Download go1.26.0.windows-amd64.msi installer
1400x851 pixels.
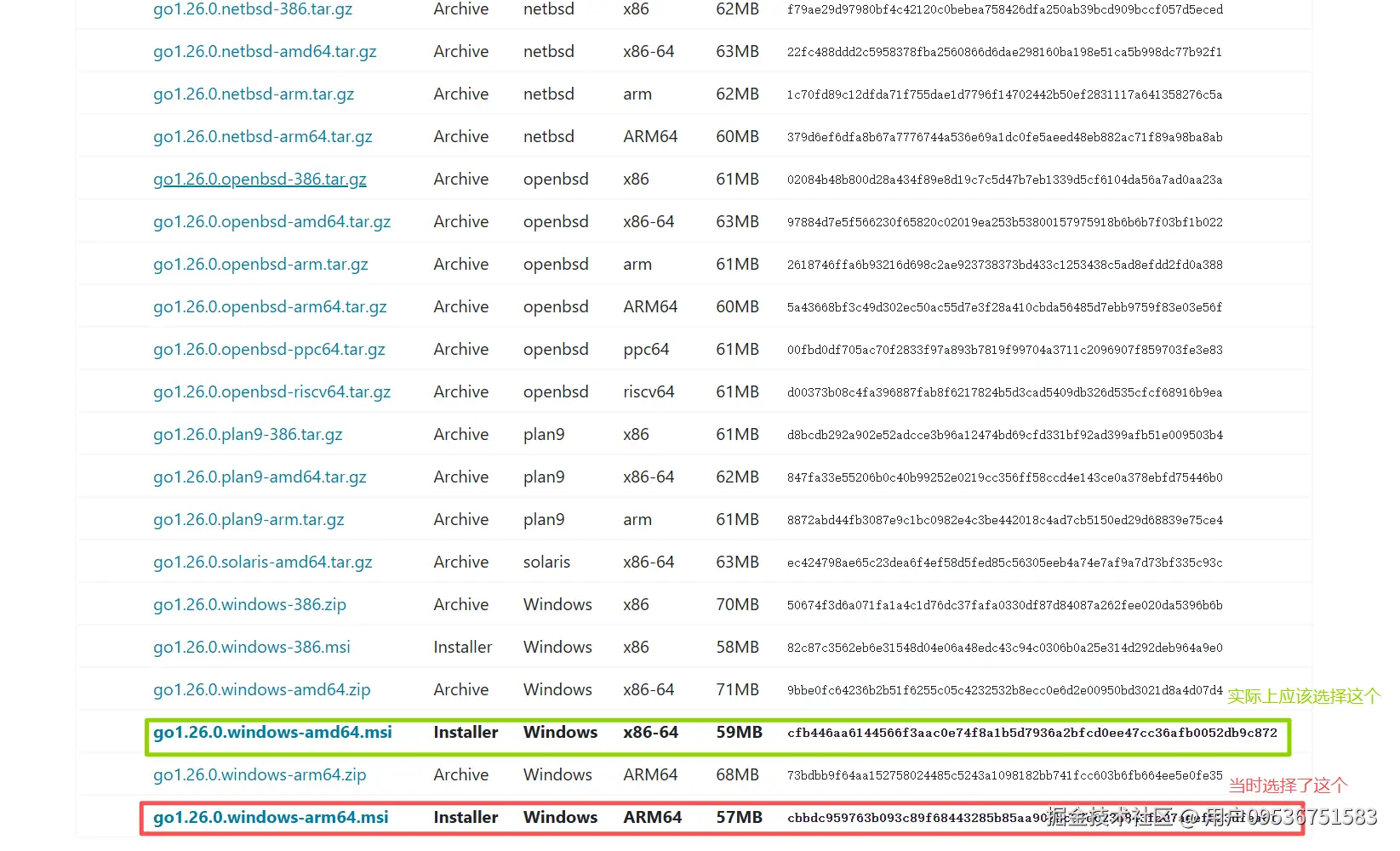point(272,733)
